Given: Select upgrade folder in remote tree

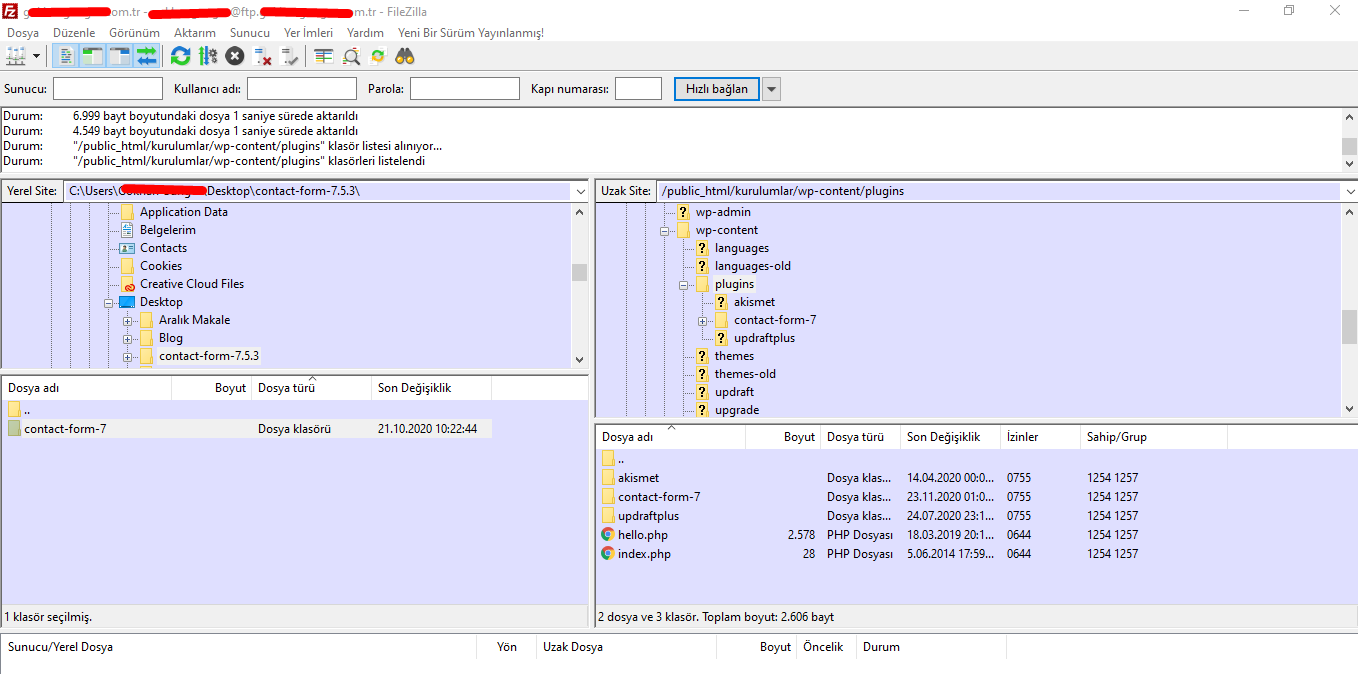Looking at the screenshot, I should (737, 410).
